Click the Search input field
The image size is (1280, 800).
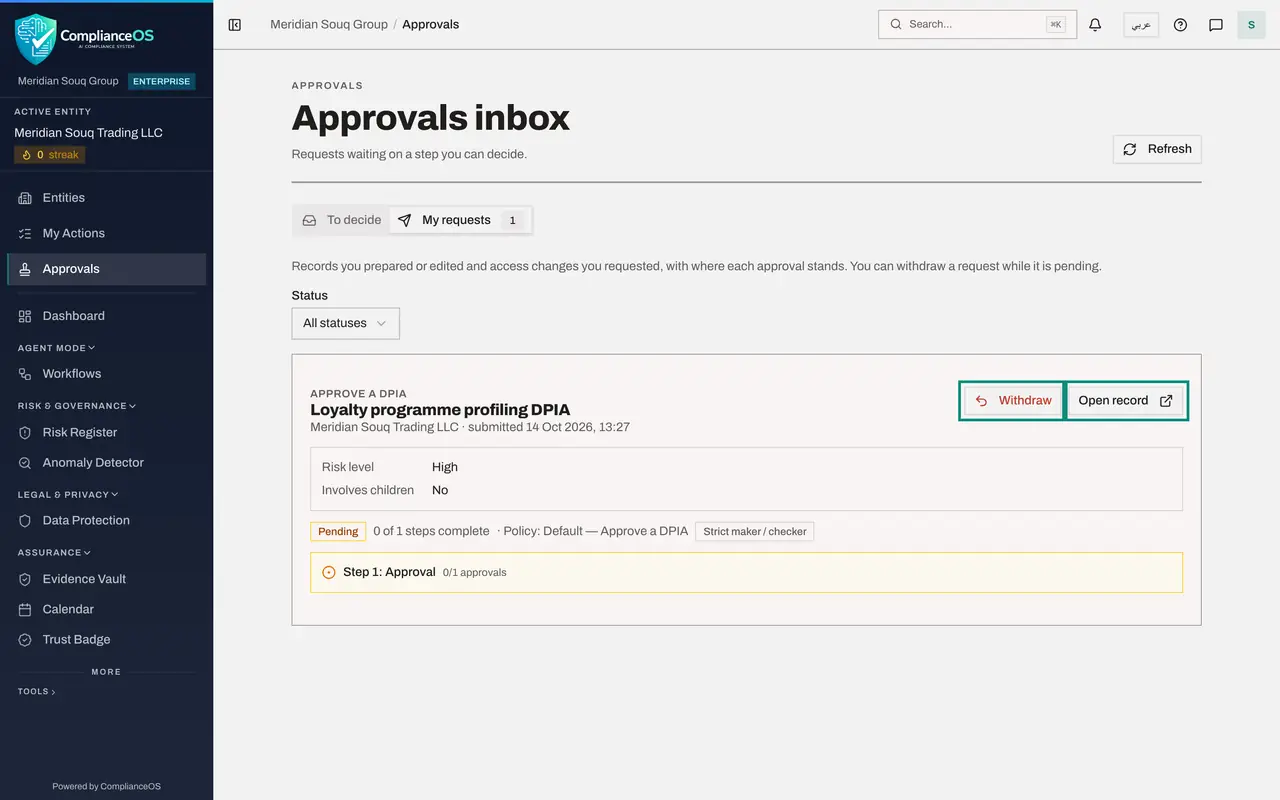click(x=977, y=24)
